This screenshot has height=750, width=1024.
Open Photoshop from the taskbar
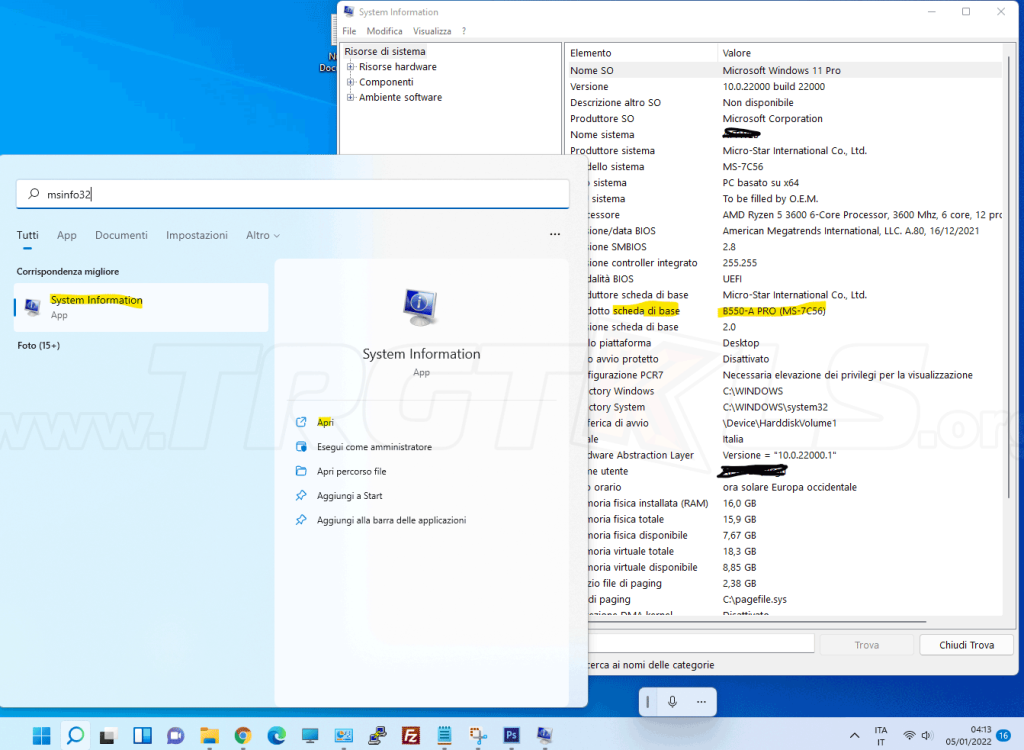[511, 736]
